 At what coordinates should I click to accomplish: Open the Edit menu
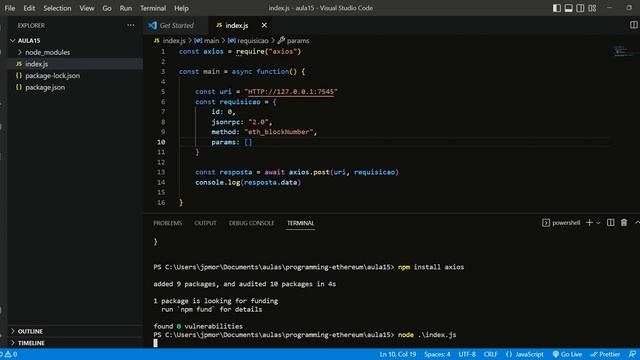point(29,8)
